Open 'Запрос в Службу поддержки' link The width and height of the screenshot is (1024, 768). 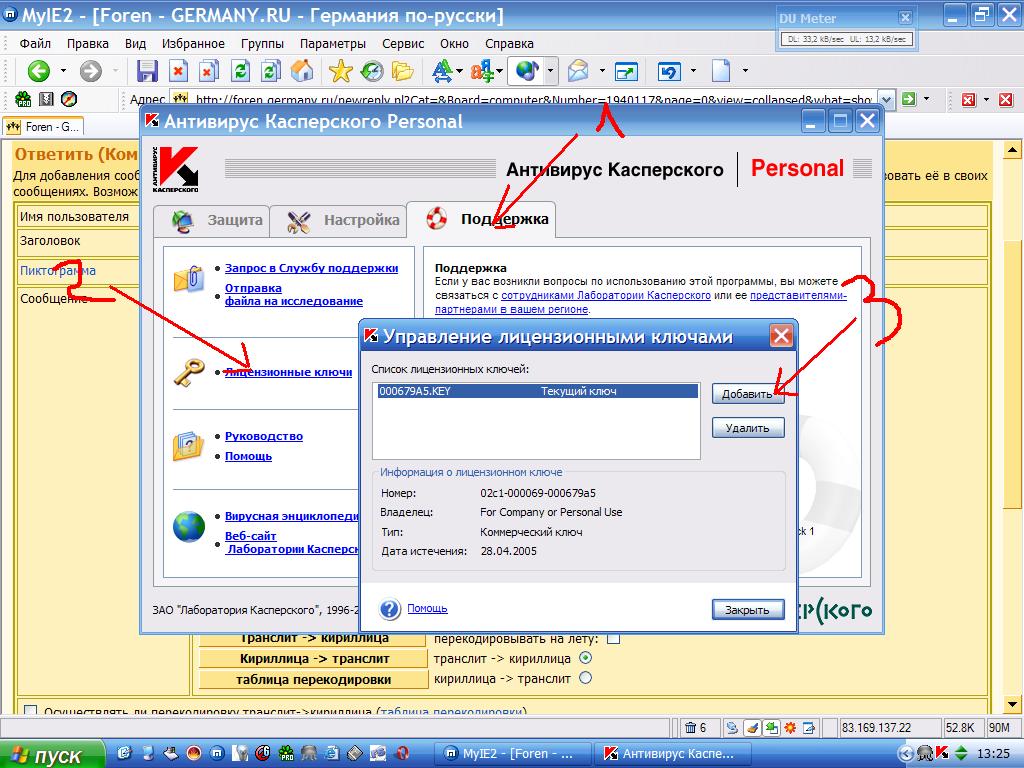(x=312, y=268)
